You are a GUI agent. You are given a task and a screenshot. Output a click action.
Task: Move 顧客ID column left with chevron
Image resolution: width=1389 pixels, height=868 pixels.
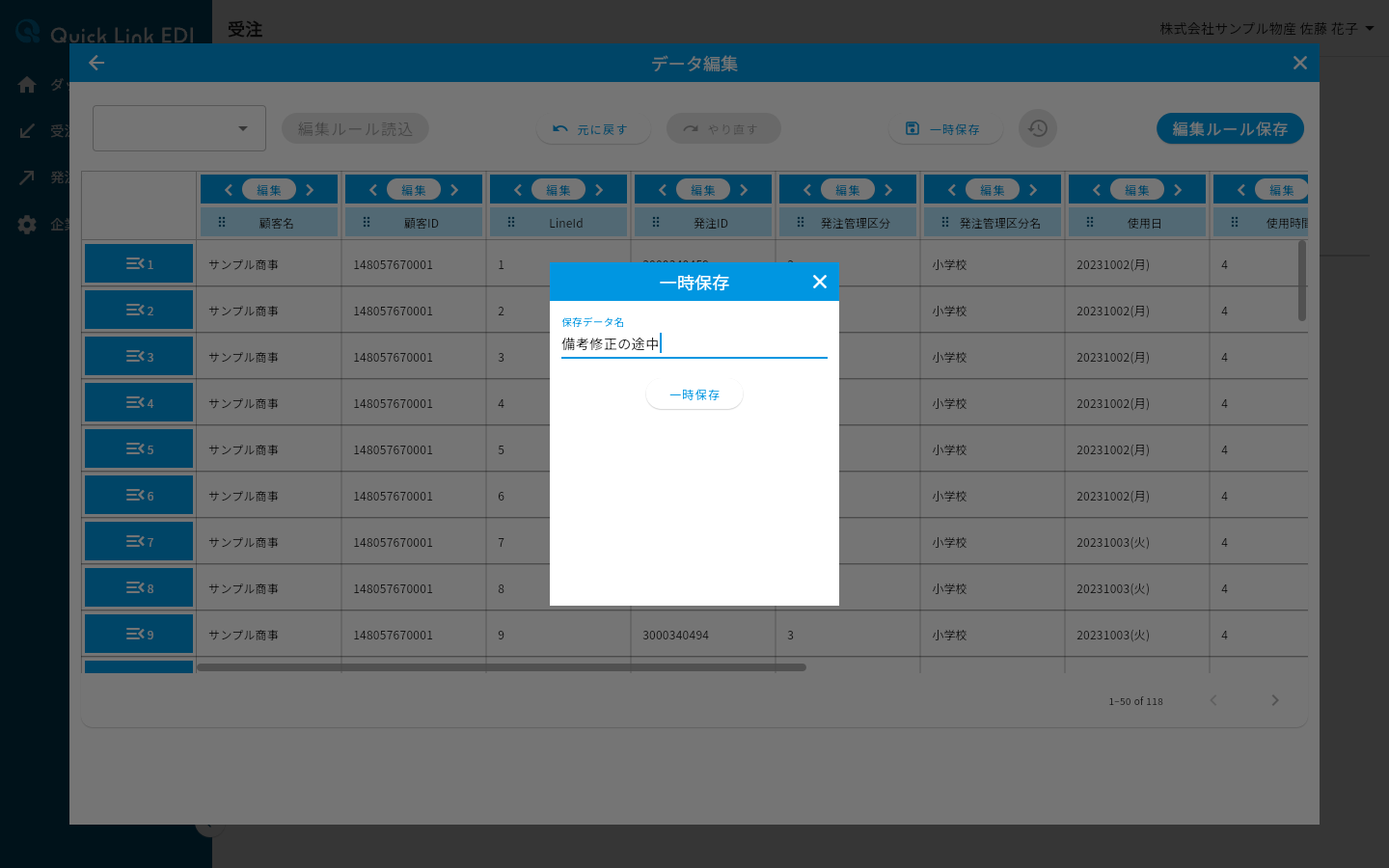pos(373,190)
